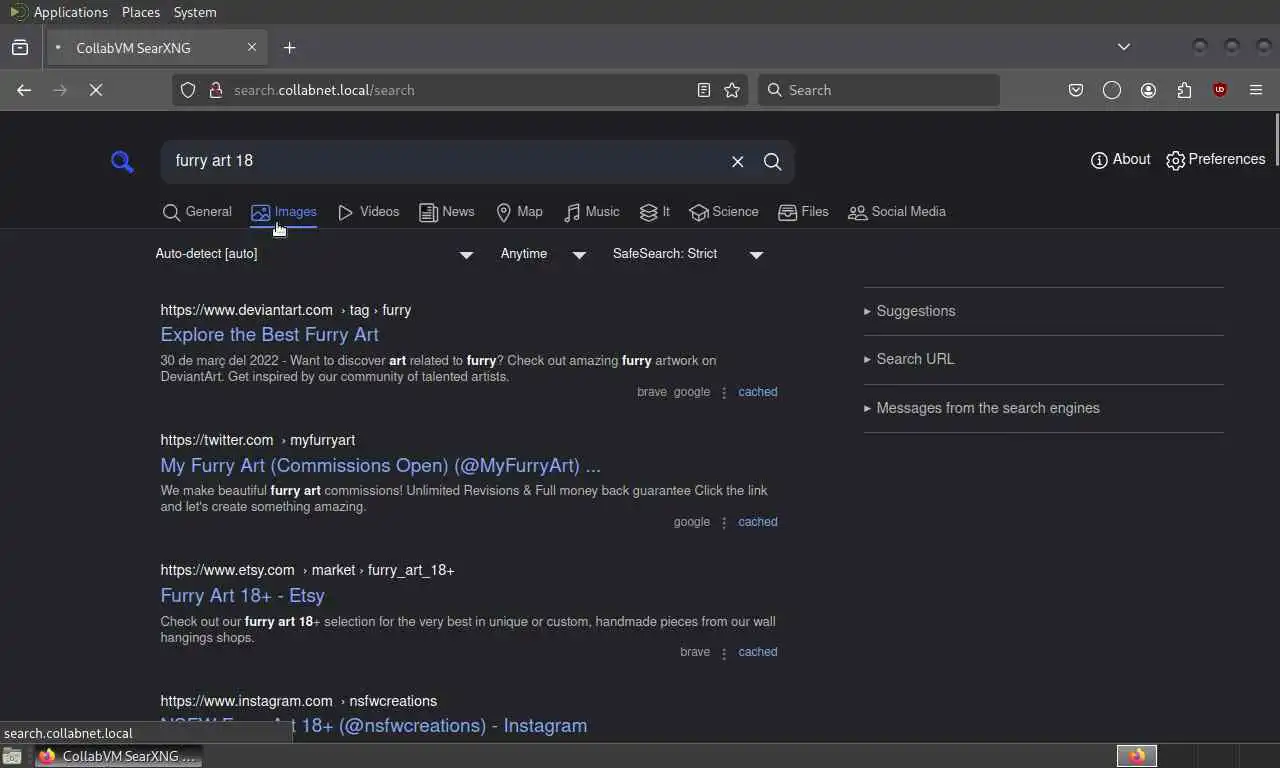The image size is (1280, 768).
Task: Open the Firefox hamburger menu
Action: pyautogui.click(x=1256, y=90)
